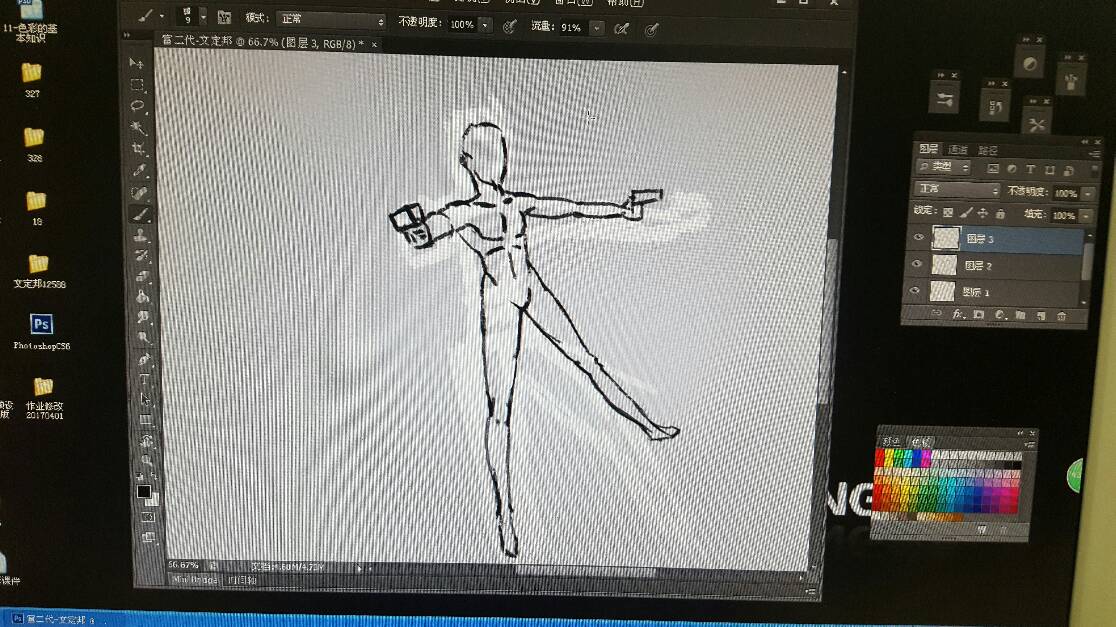Image resolution: width=1116 pixels, height=627 pixels.
Task: Select the Healing Brush tool
Action: 140,193
